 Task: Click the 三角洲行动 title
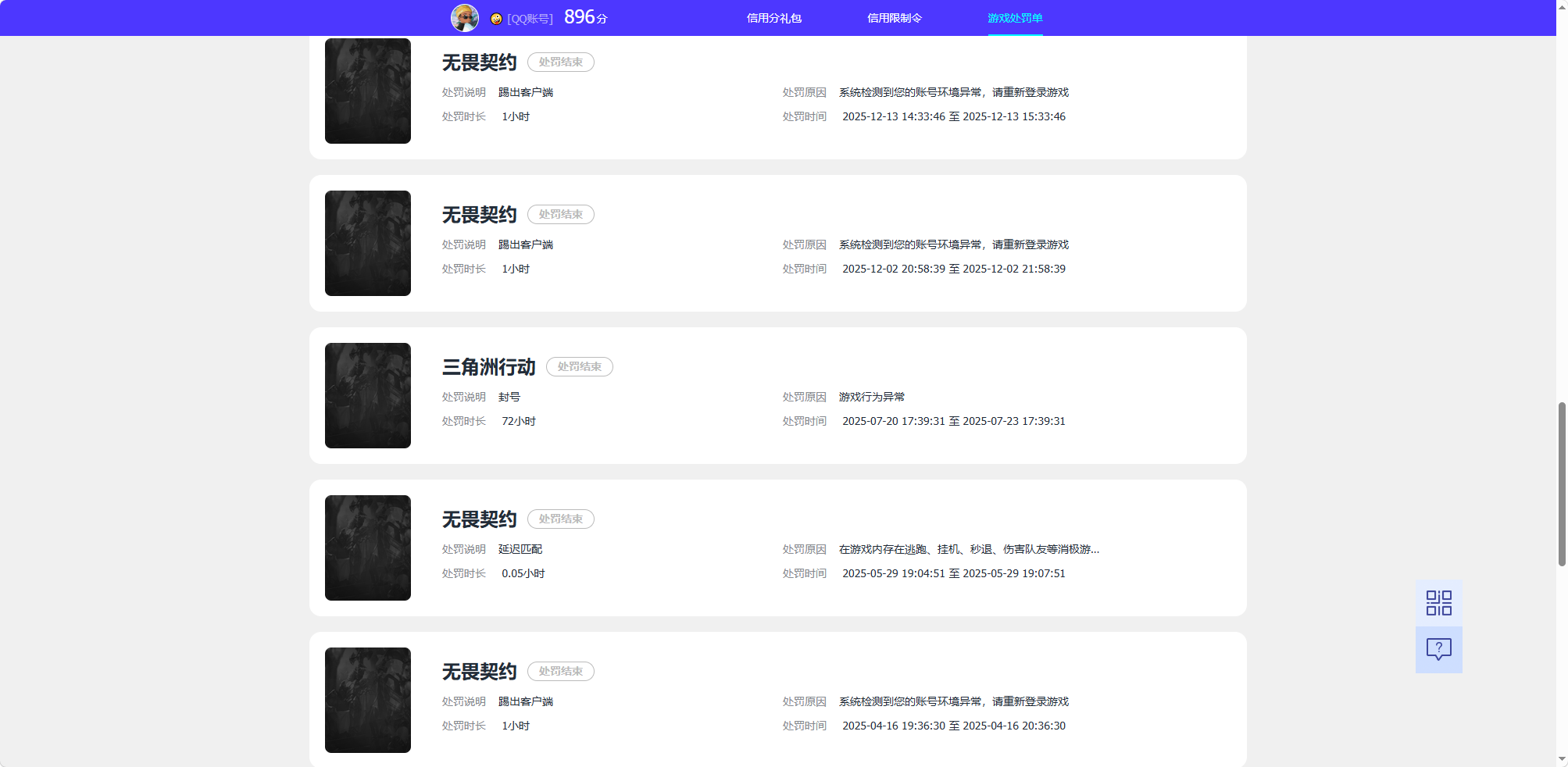tap(489, 367)
